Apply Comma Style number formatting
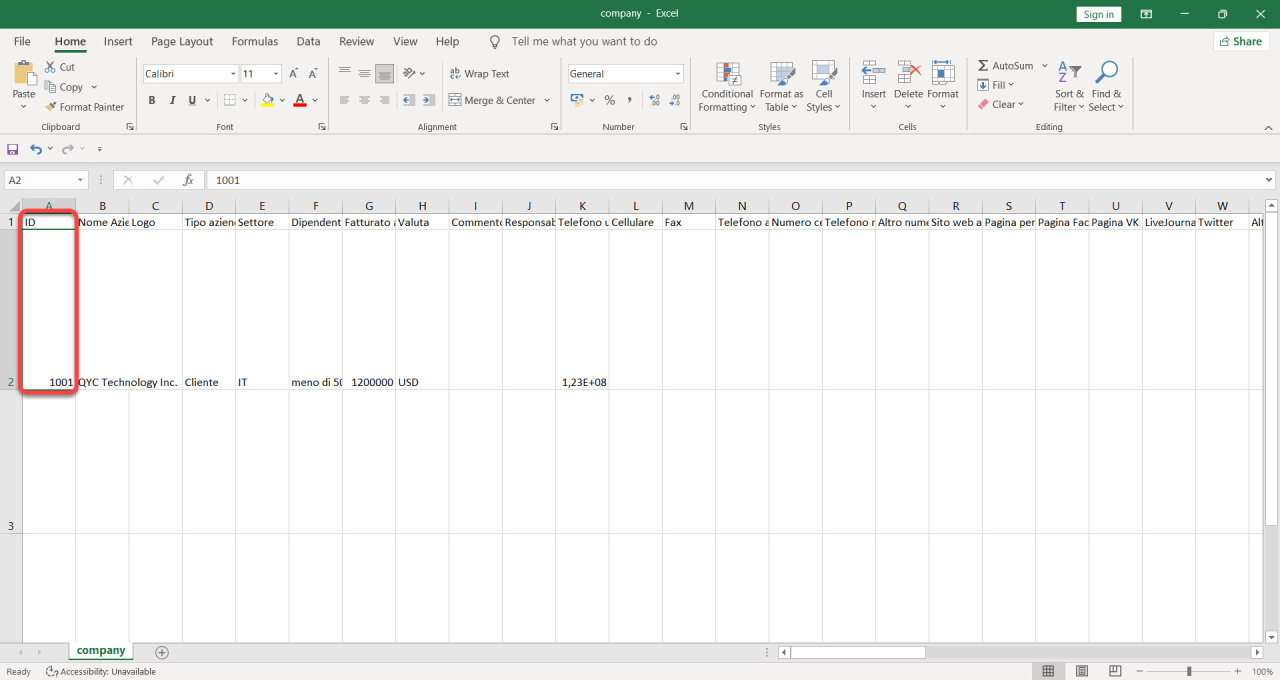Screen dimensions: 1280x680 [x=629, y=100]
